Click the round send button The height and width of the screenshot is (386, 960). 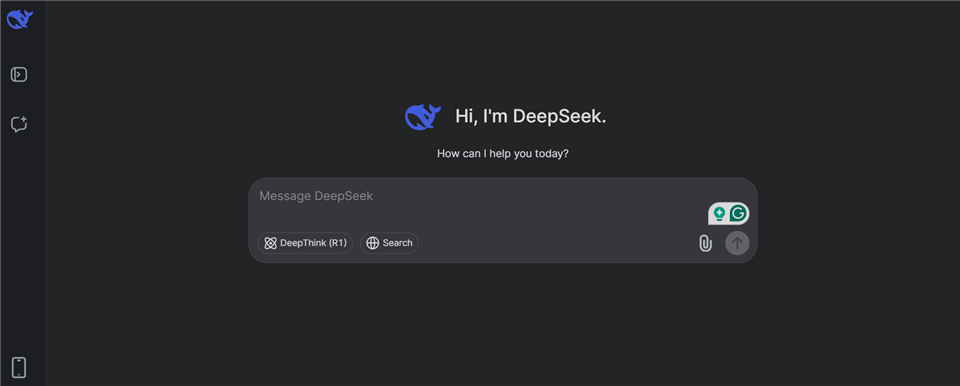[x=737, y=243]
